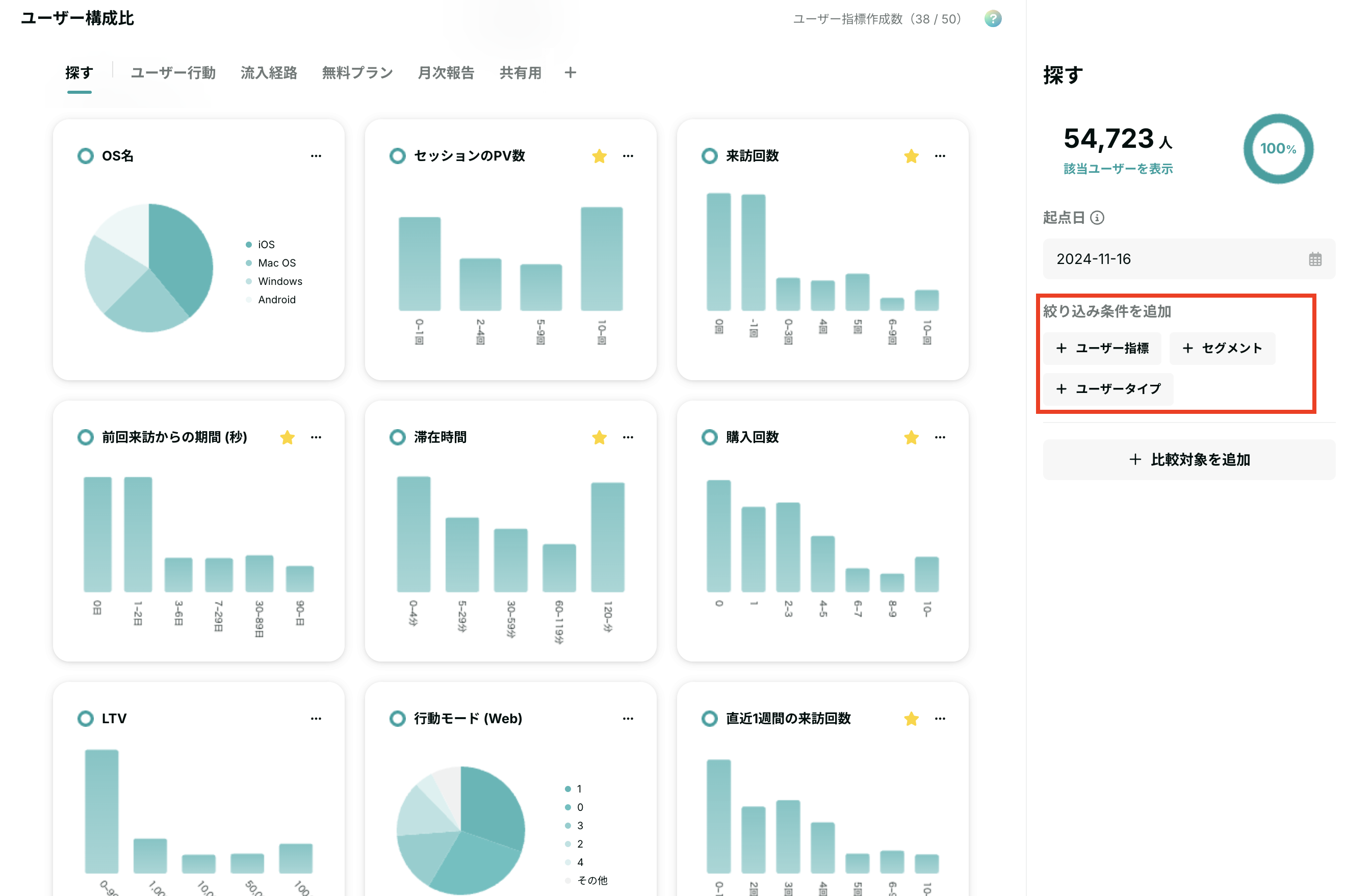The image size is (1346, 896).
Task: Click the circle icon beside LTV
Action: coord(86,718)
